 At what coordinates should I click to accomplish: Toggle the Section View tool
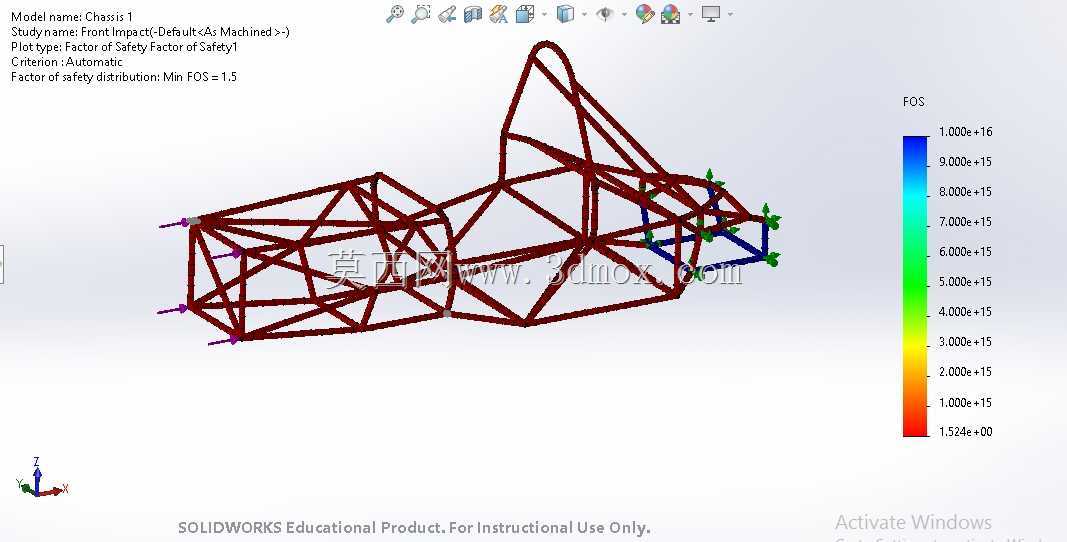coord(473,14)
